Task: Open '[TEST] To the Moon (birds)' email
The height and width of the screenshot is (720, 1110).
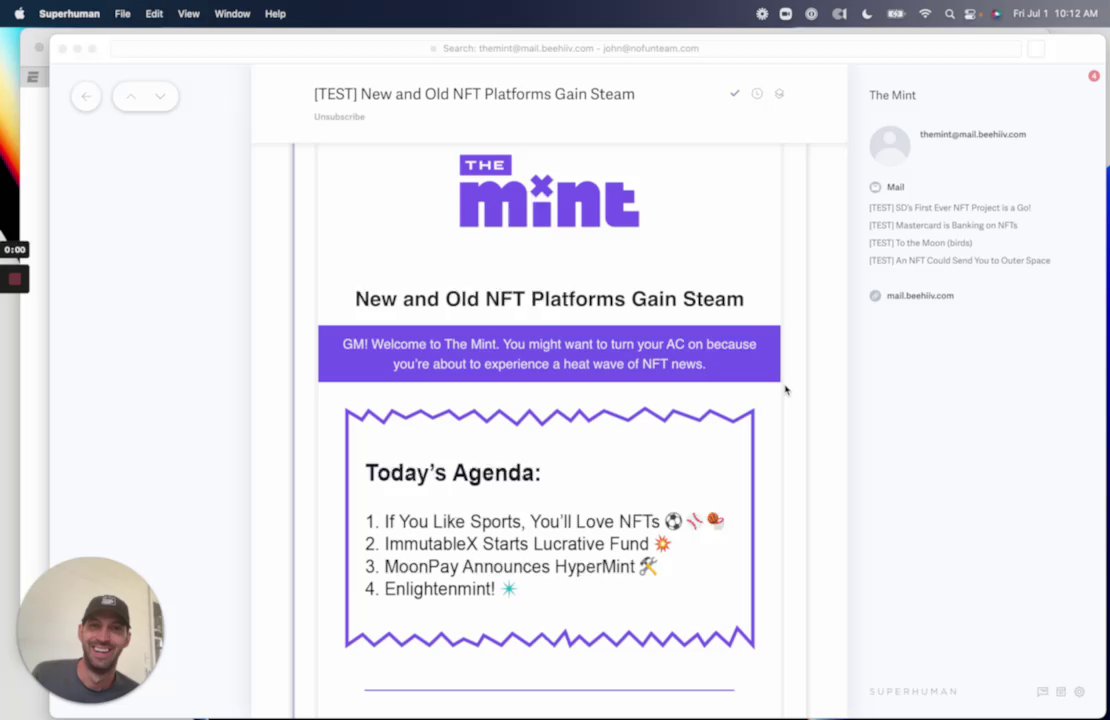Action: click(920, 243)
